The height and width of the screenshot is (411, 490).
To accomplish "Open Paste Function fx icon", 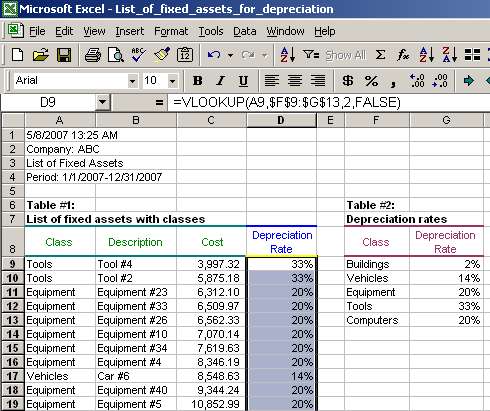I will coord(403,55).
